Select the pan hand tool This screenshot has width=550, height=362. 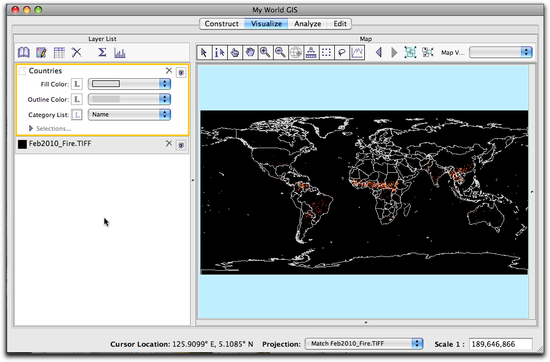pyautogui.click(x=250, y=53)
